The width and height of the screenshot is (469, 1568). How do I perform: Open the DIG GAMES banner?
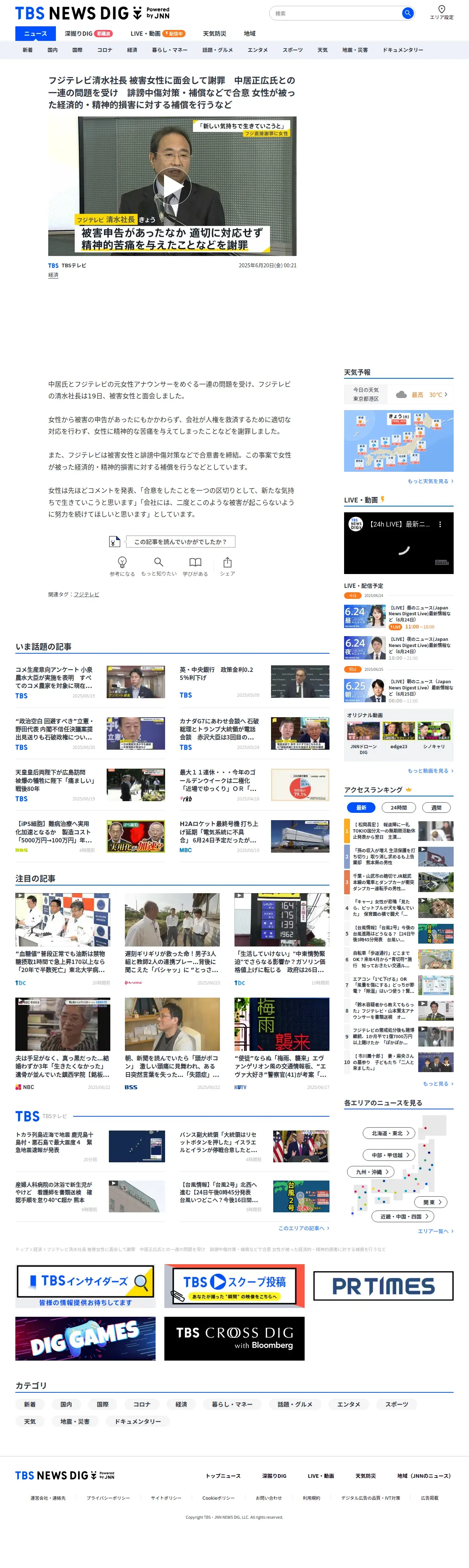(85, 1339)
